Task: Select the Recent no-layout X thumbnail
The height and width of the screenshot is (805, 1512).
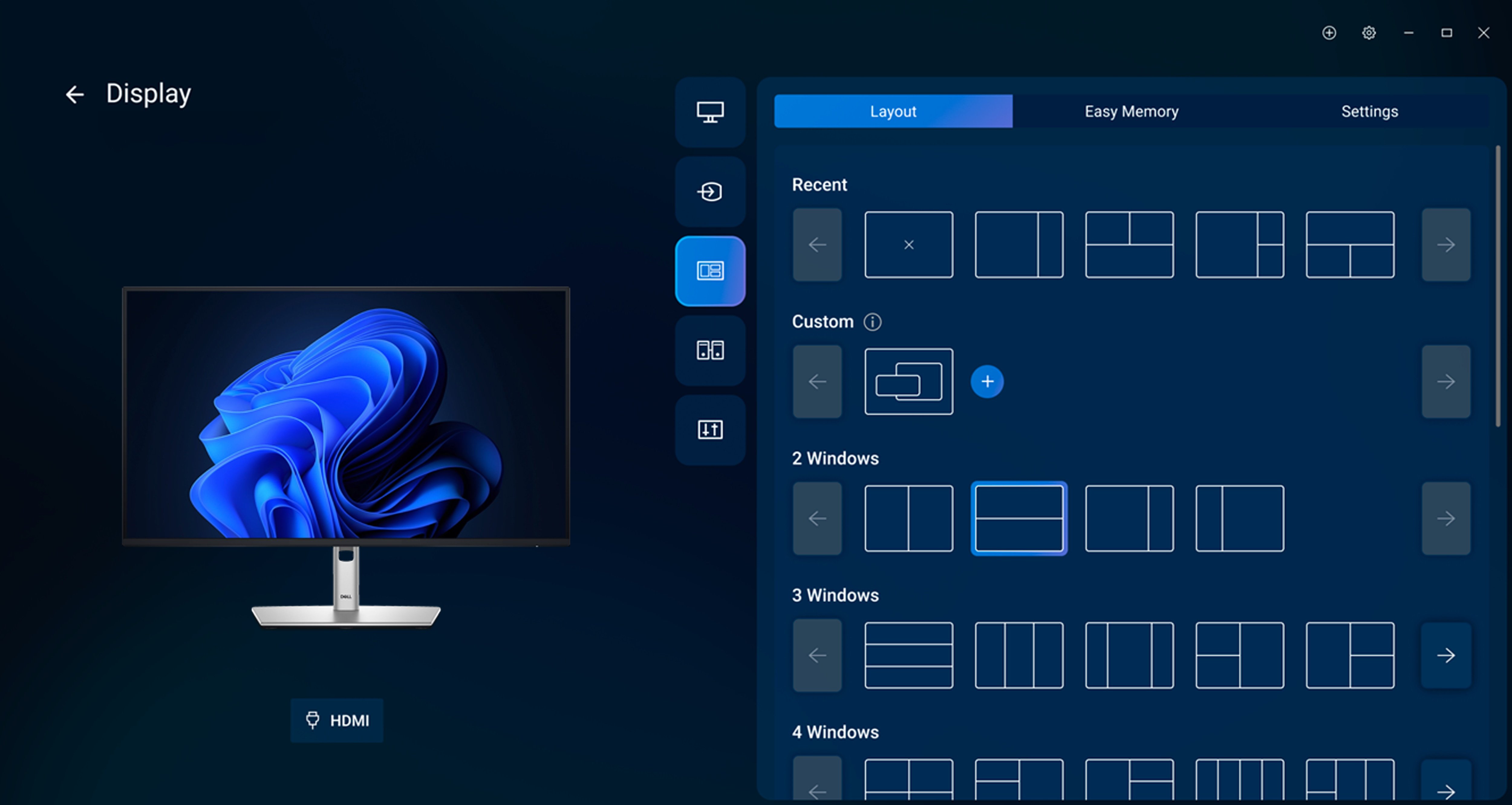Action: (908, 245)
